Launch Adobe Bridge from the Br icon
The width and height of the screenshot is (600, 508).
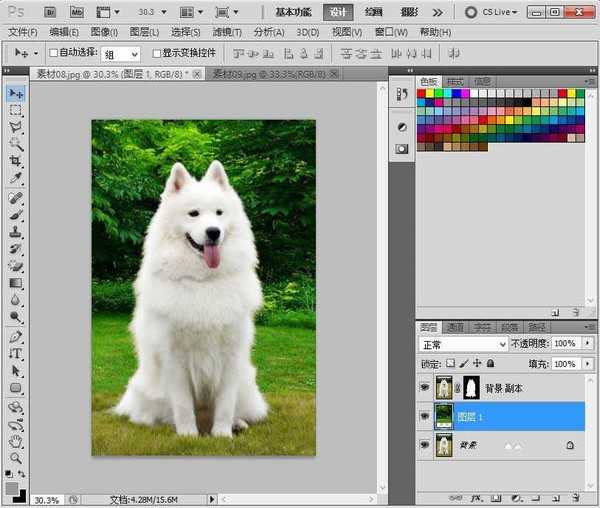[x=49, y=13]
